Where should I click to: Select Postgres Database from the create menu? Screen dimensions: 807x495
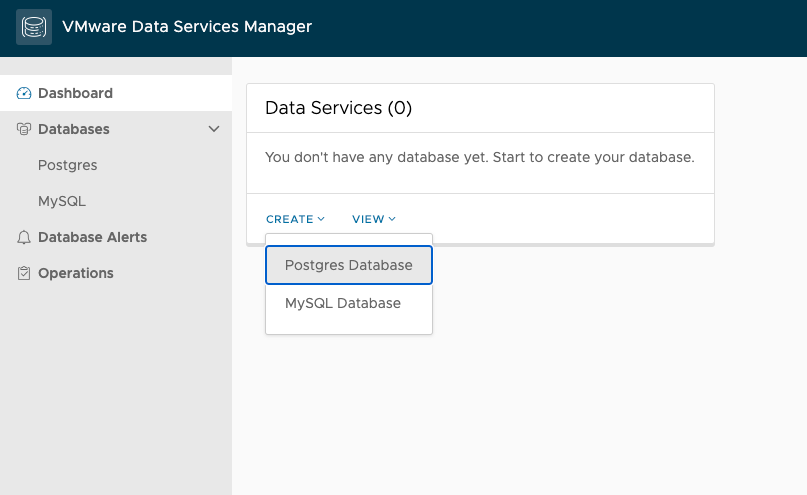(x=349, y=265)
